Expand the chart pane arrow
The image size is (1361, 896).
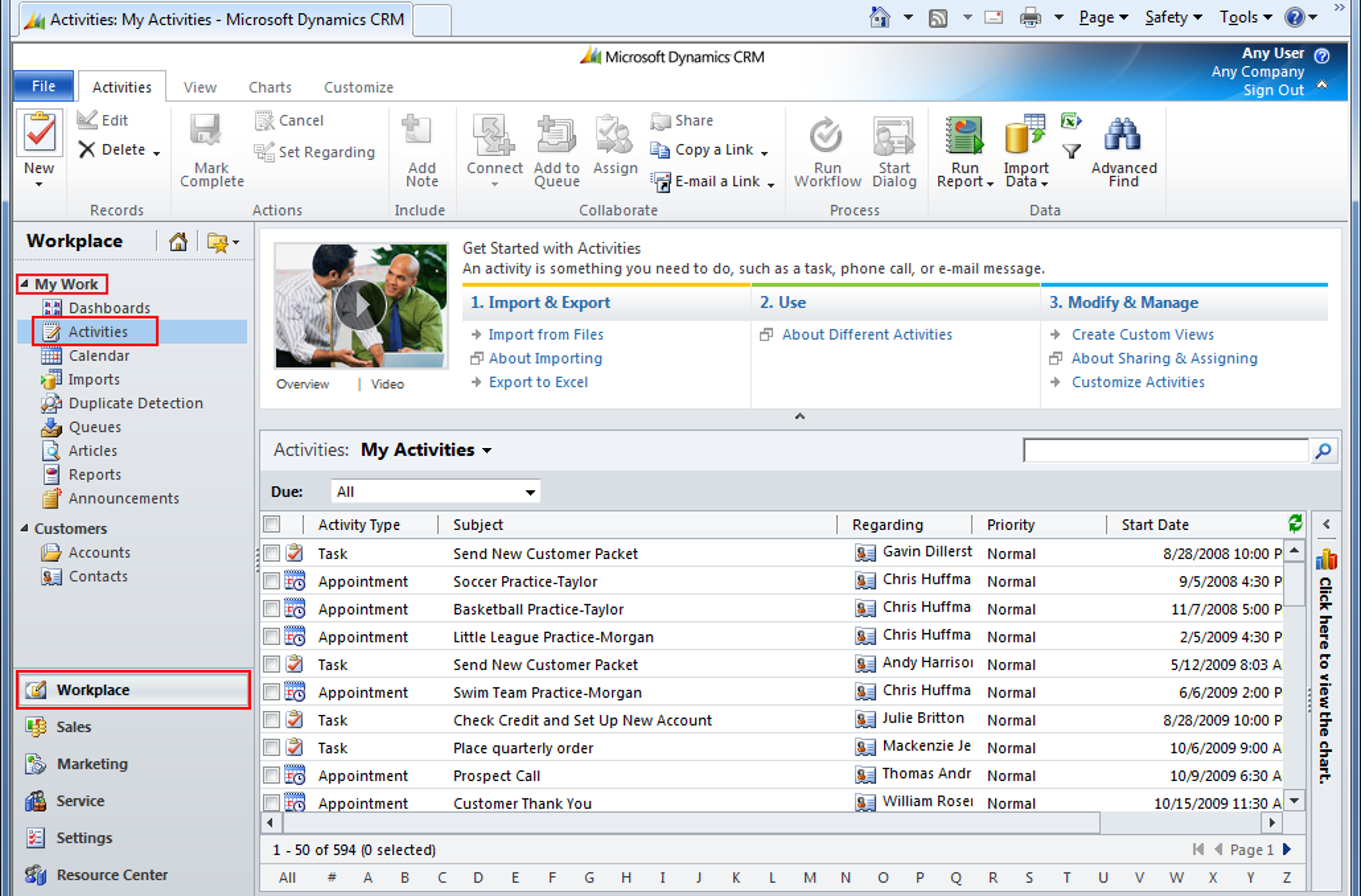click(1327, 524)
